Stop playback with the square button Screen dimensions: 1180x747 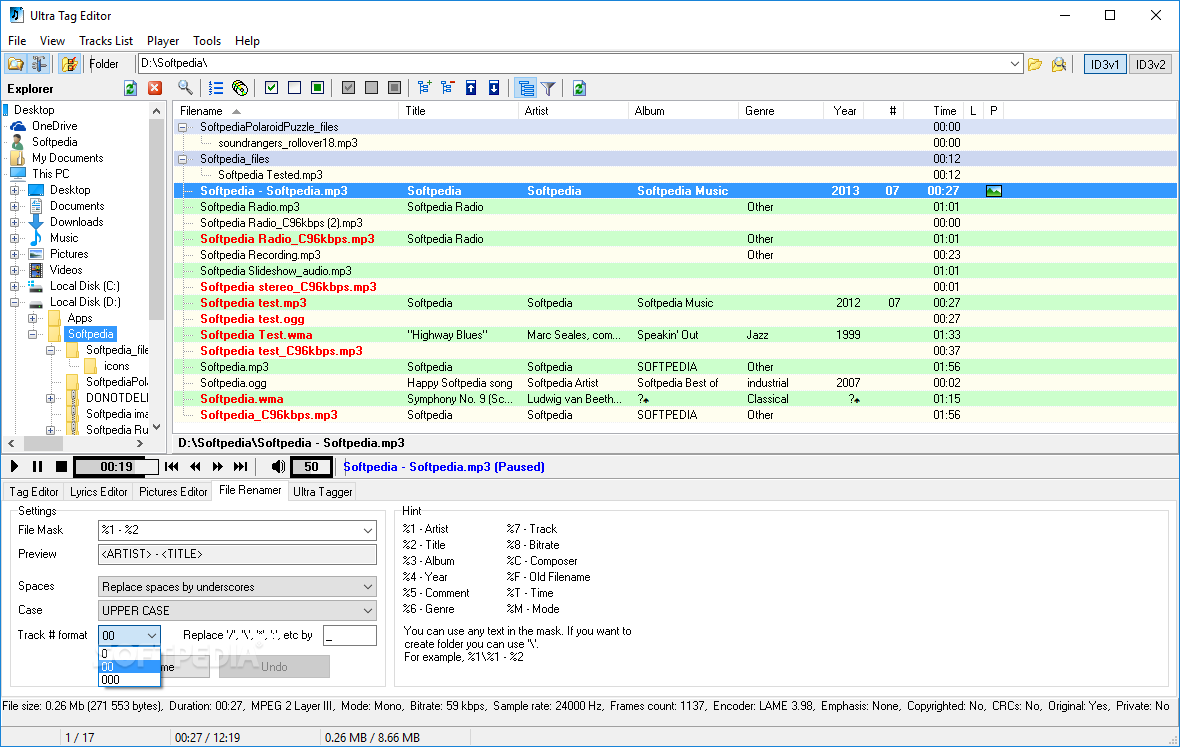(x=62, y=466)
